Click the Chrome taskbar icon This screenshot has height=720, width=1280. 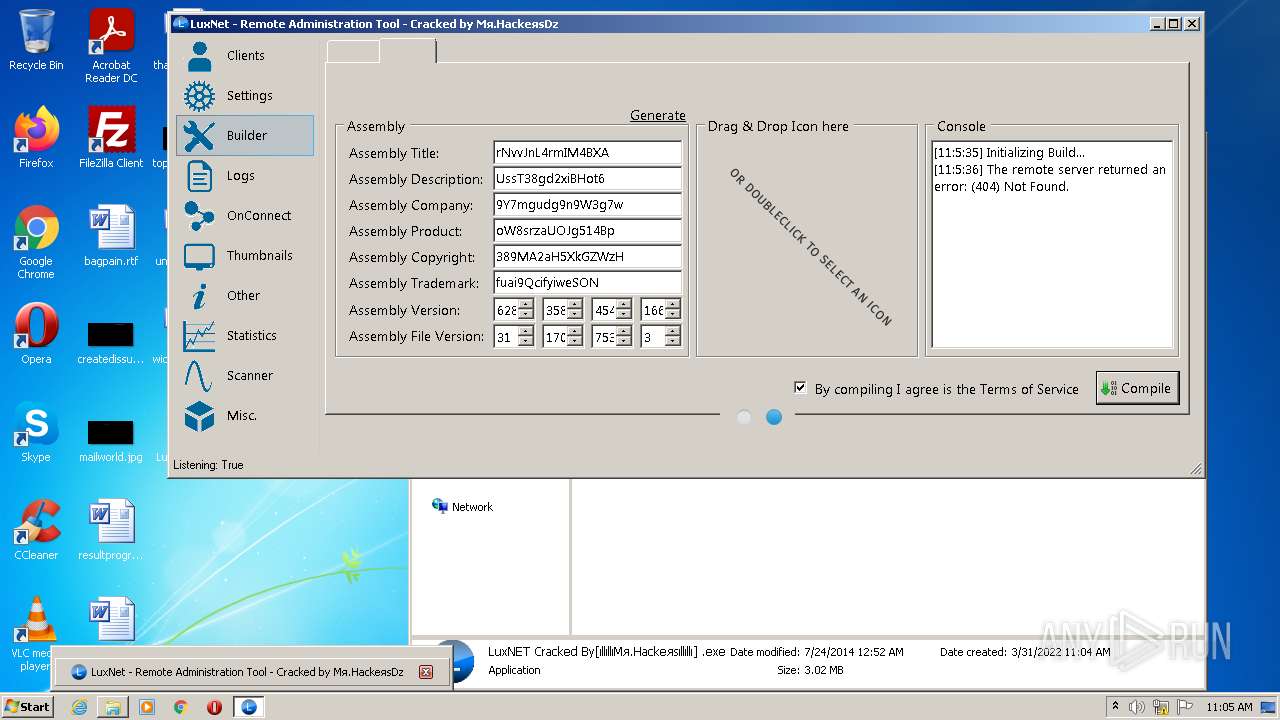[181, 707]
